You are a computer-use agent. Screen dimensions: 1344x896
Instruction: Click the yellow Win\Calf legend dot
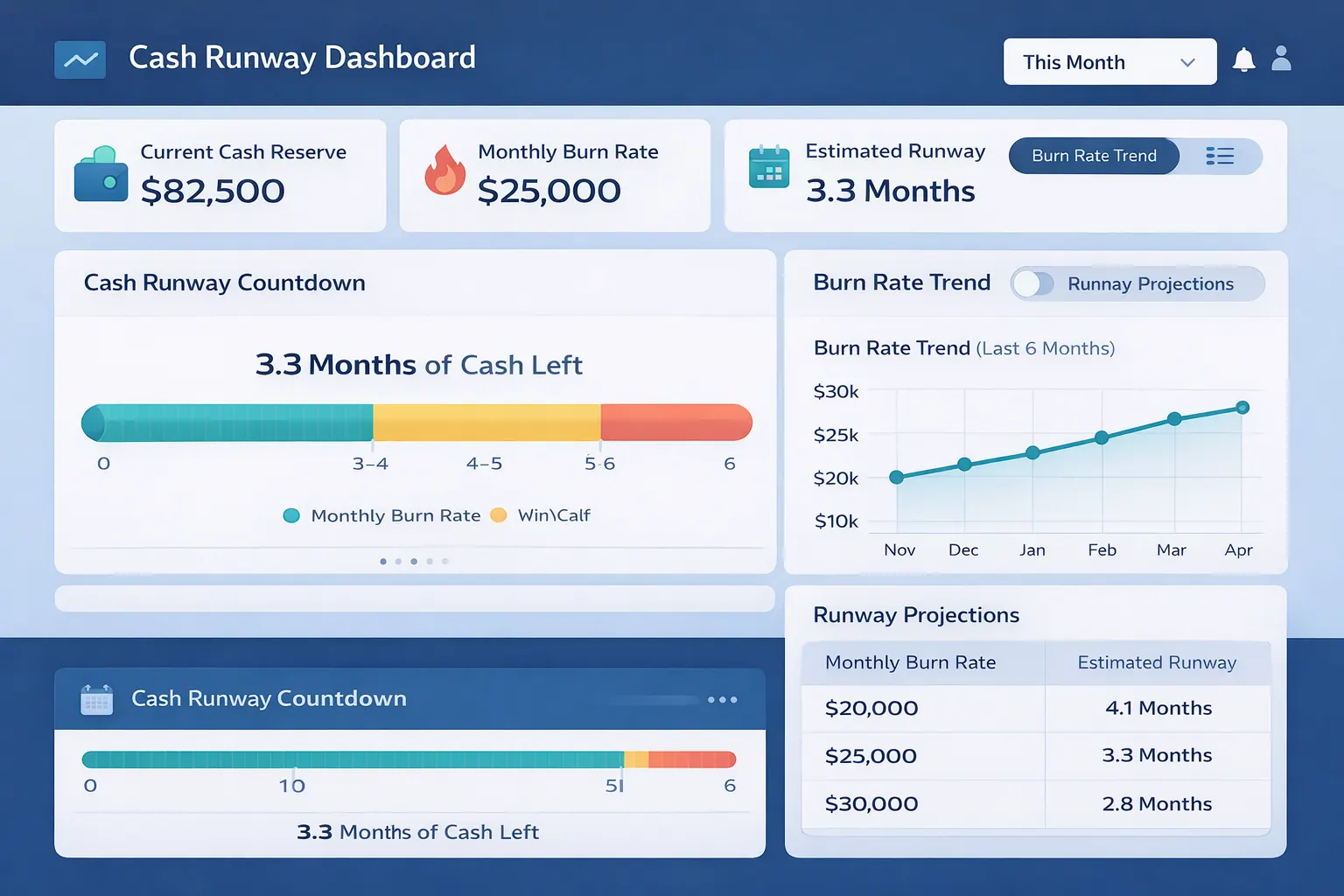(x=499, y=514)
